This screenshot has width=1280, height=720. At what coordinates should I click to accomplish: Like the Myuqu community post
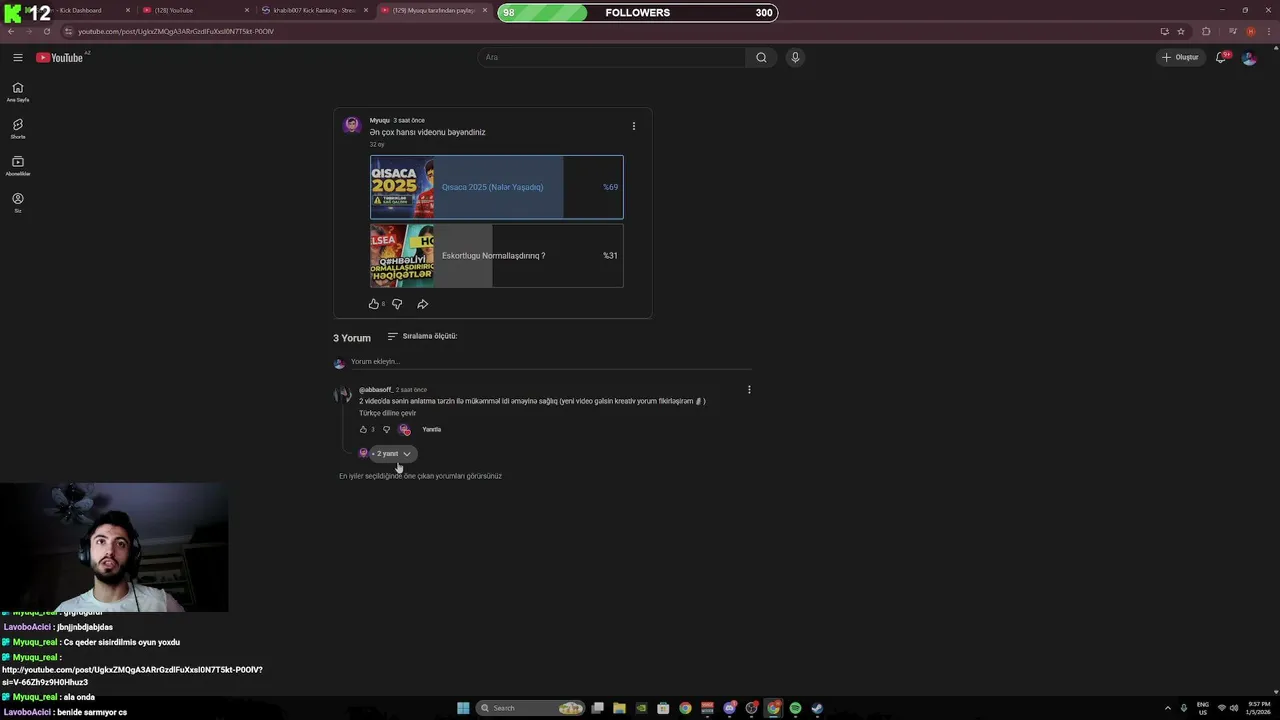pos(373,304)
